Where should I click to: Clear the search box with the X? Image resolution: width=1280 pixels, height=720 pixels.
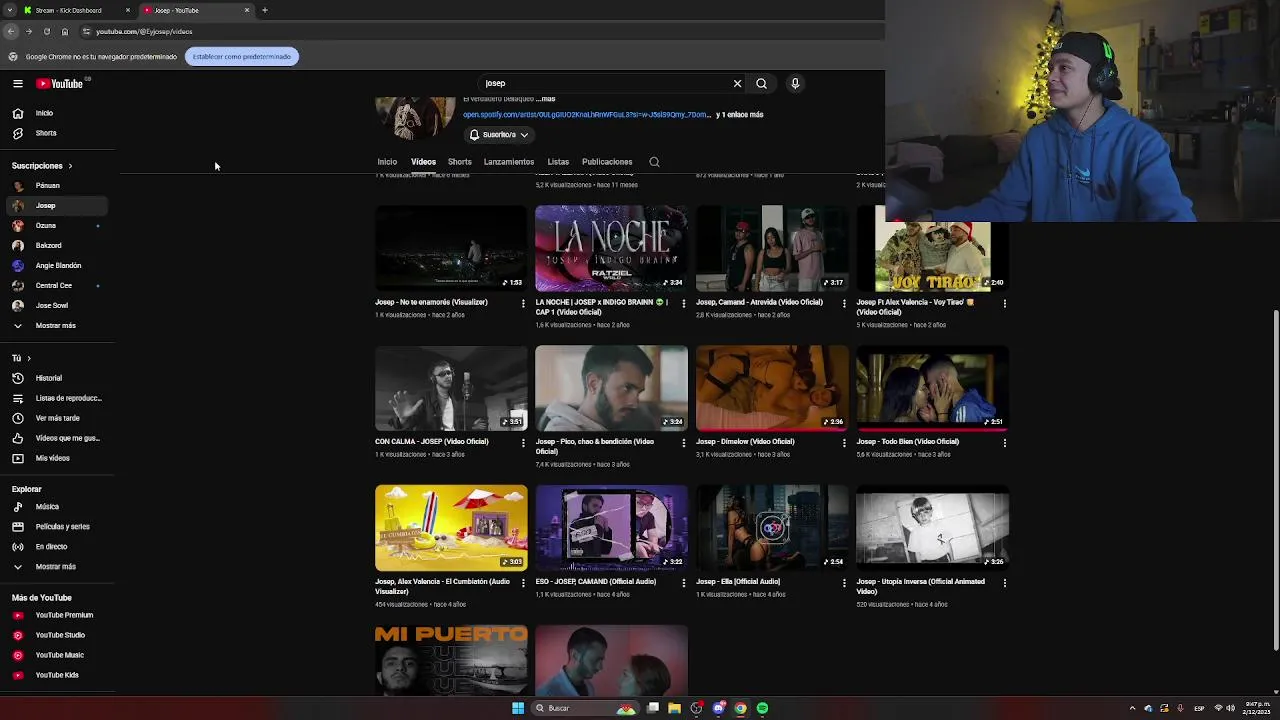tap(737, 84)
